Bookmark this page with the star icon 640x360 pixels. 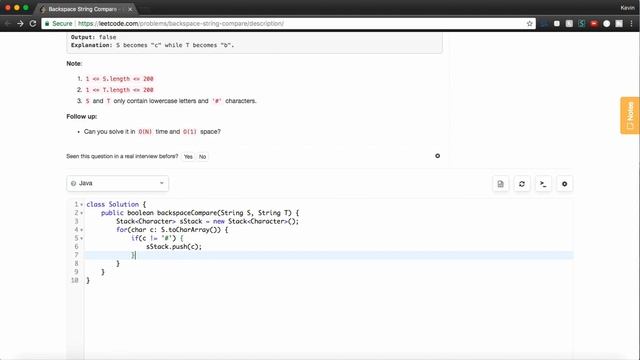[x=530, y=24]
